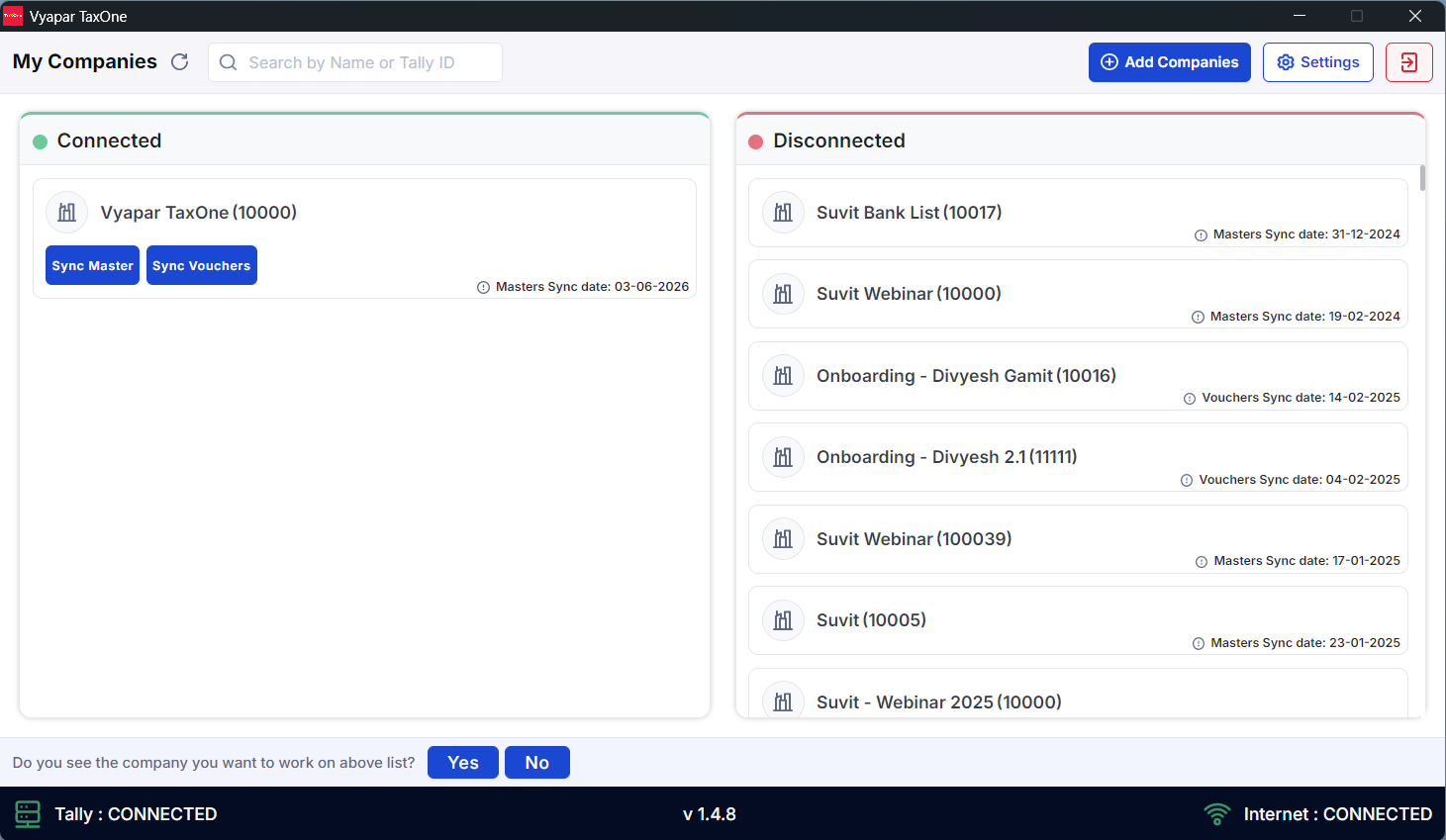Click the version v 1.4.8 label

(x=710, y=814)
